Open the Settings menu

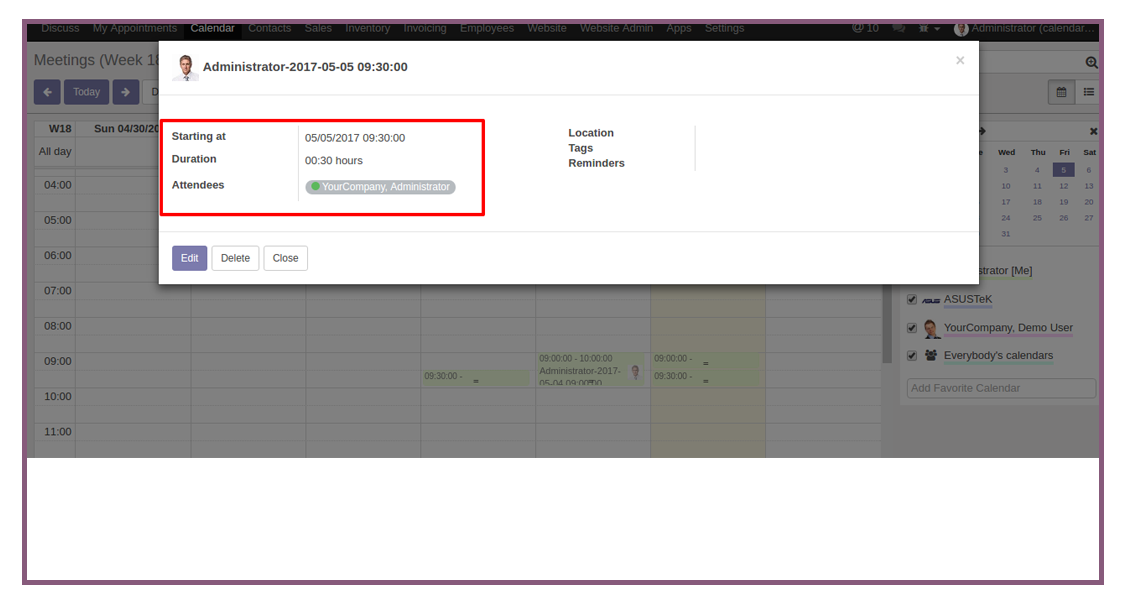[x=724, y=28]
